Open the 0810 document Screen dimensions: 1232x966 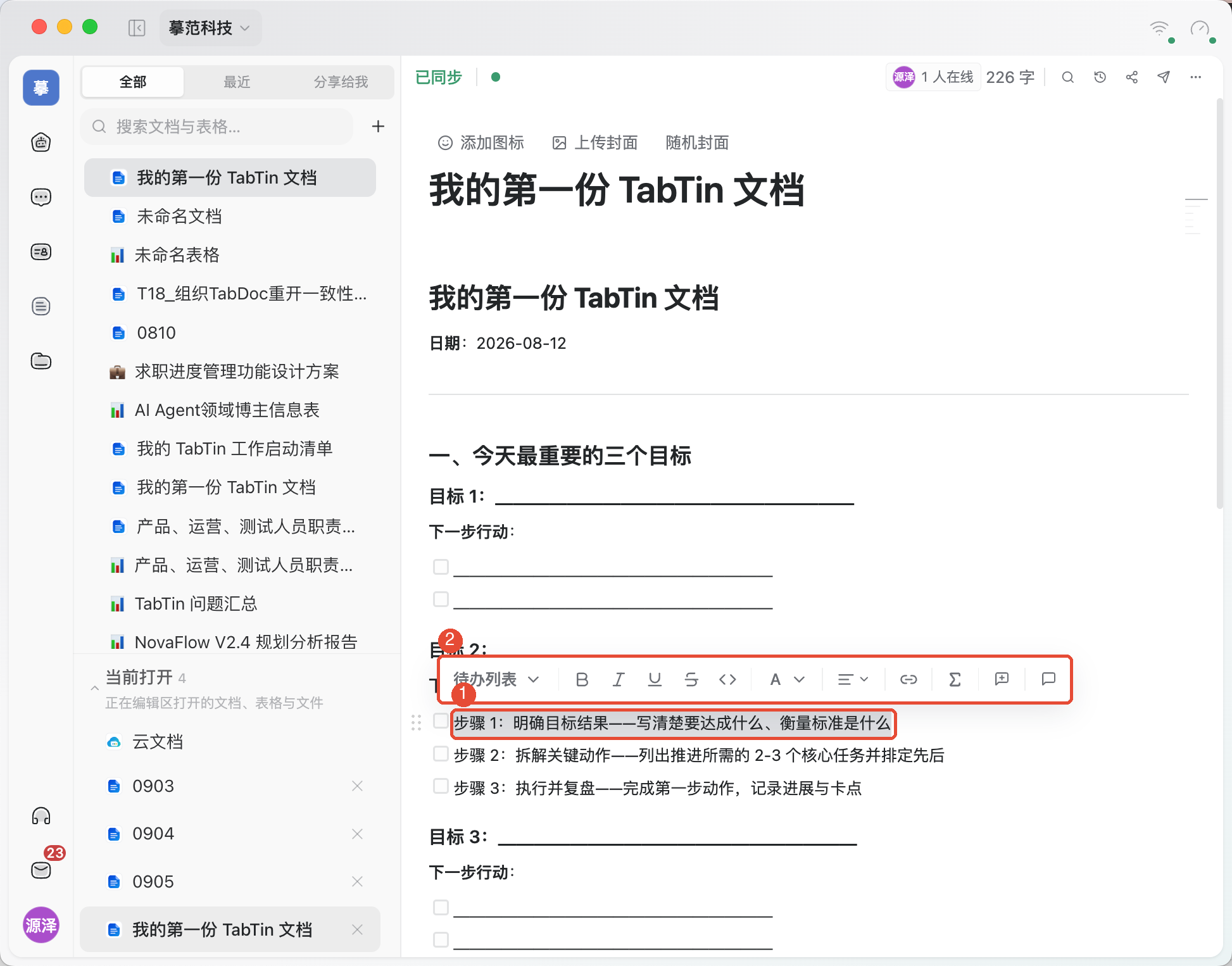[x=230, y=333]
